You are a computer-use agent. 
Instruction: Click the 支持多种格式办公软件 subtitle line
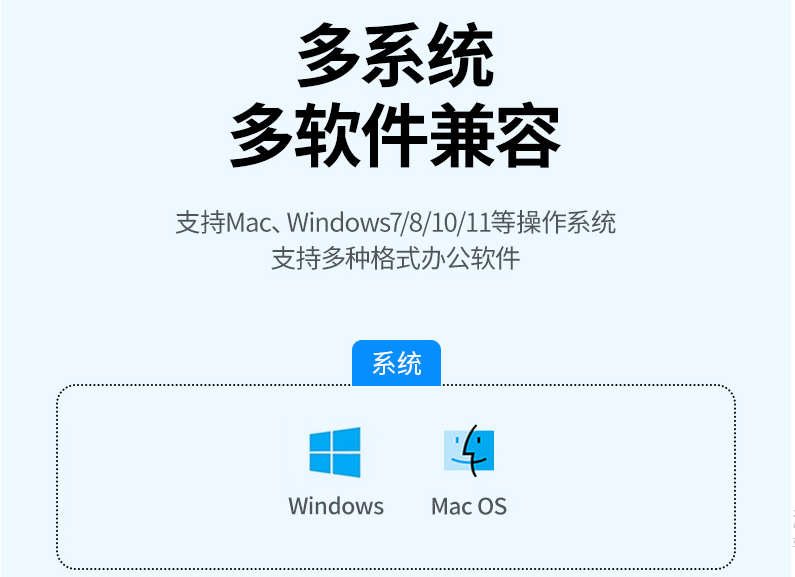coord(395,259)
